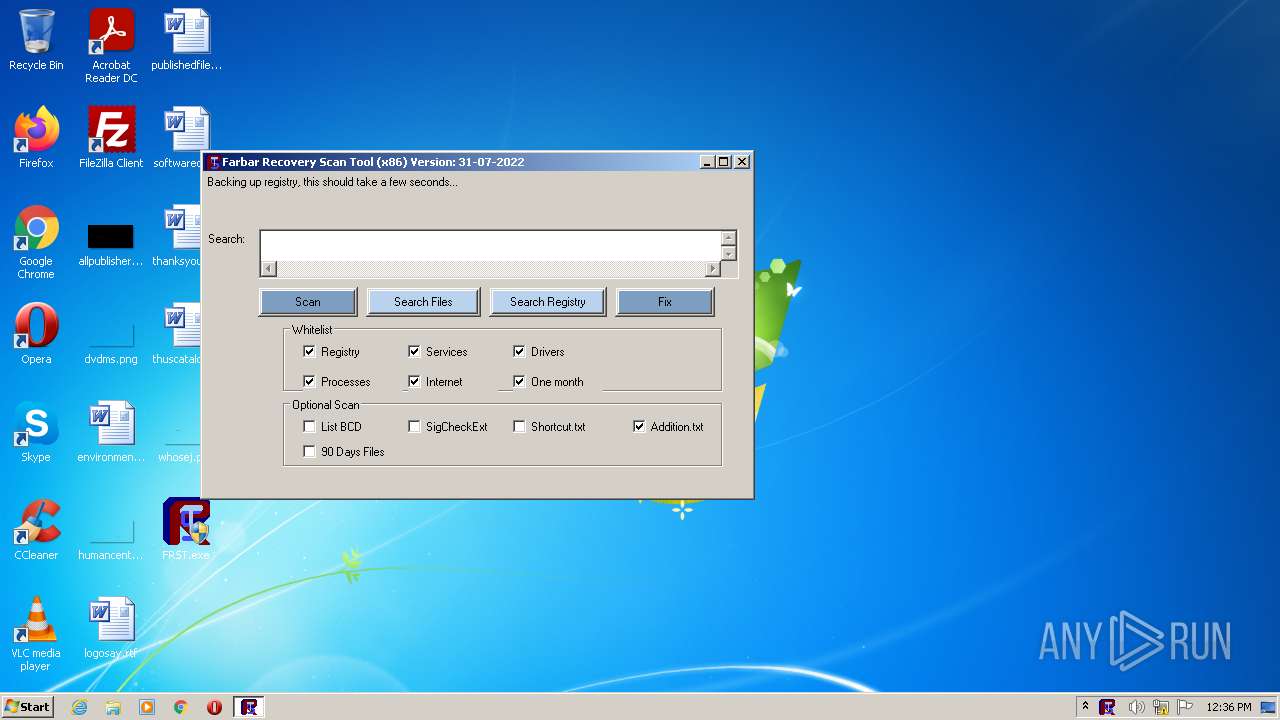Click the search box scroll down arrow

point(729,254)
